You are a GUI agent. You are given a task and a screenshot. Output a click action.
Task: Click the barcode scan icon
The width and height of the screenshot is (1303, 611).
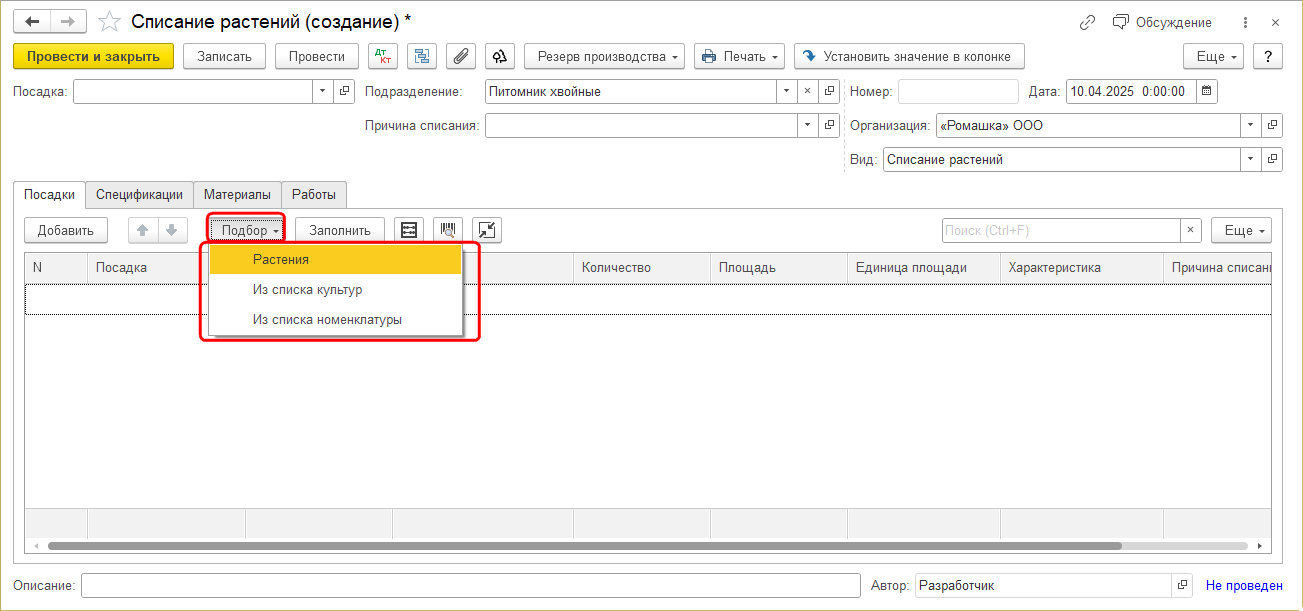point(448,230)
